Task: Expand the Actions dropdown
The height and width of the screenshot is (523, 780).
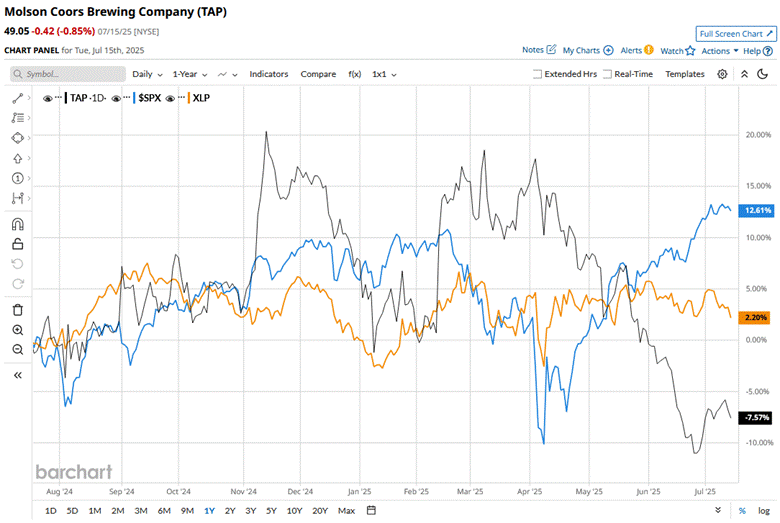Action: 720,51
